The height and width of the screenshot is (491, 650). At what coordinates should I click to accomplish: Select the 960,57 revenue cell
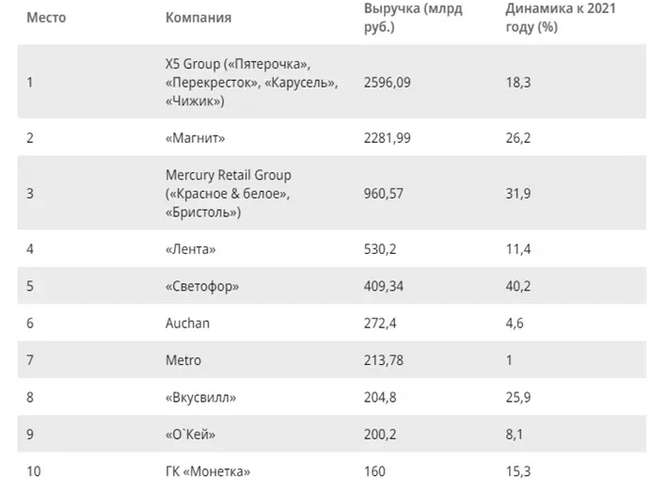[384, 194]
